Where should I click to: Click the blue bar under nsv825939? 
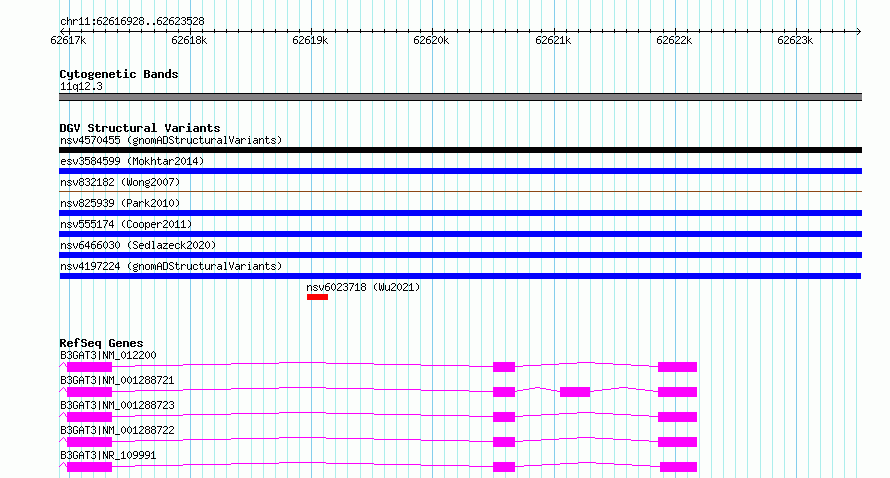point(460,213)
